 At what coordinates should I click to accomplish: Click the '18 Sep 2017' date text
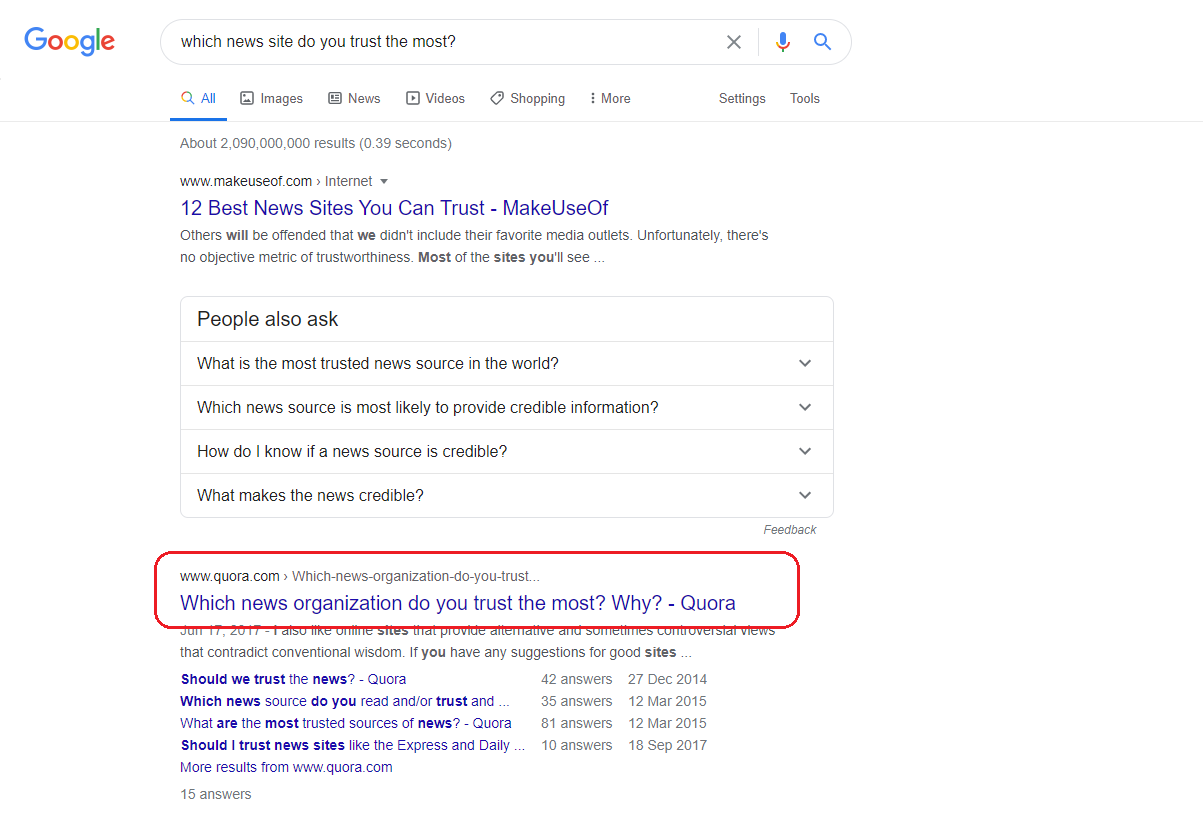coord(667,745)
